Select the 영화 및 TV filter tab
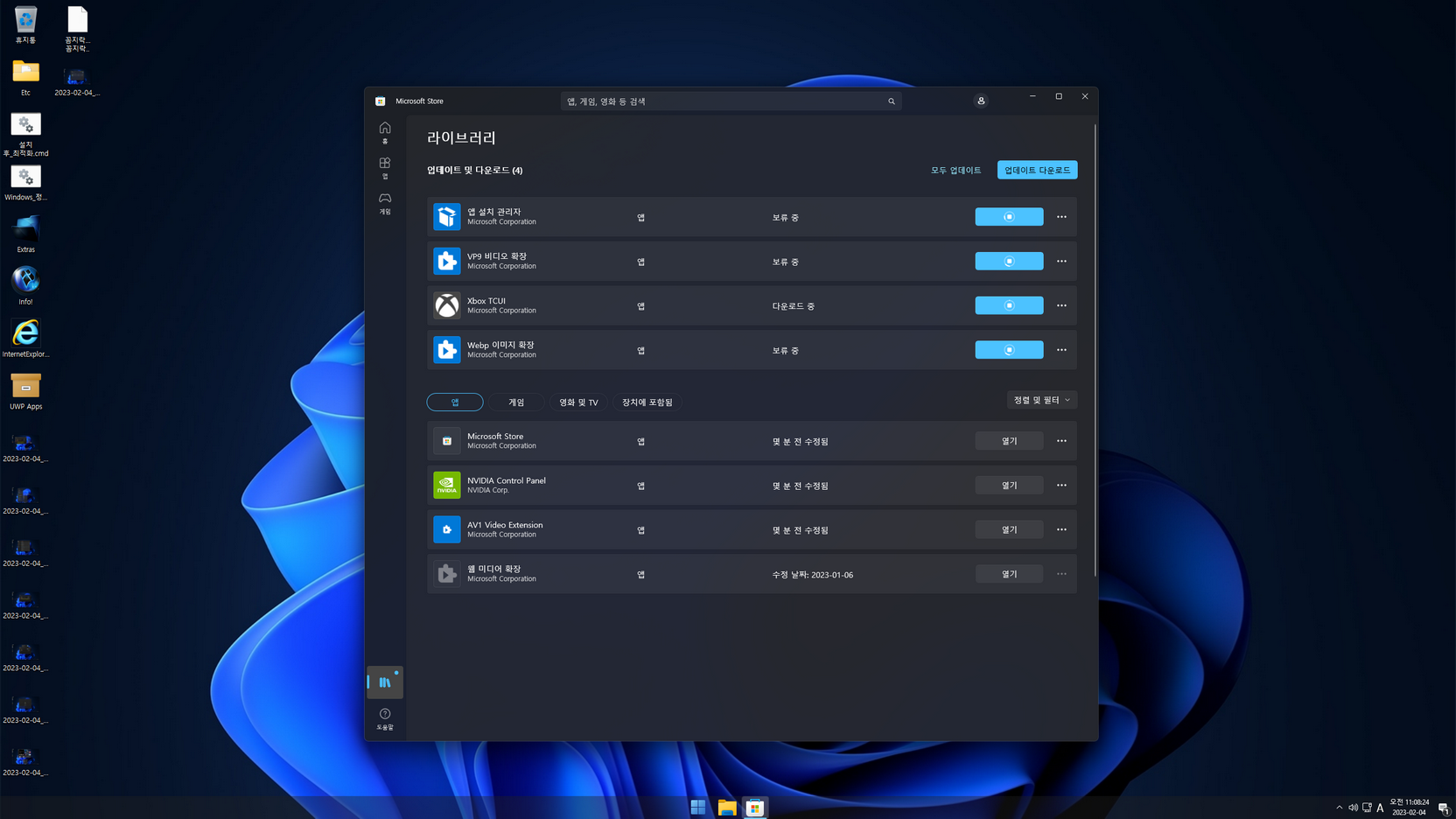This screenshot has height=819, width=1456. tap(578, 402)
